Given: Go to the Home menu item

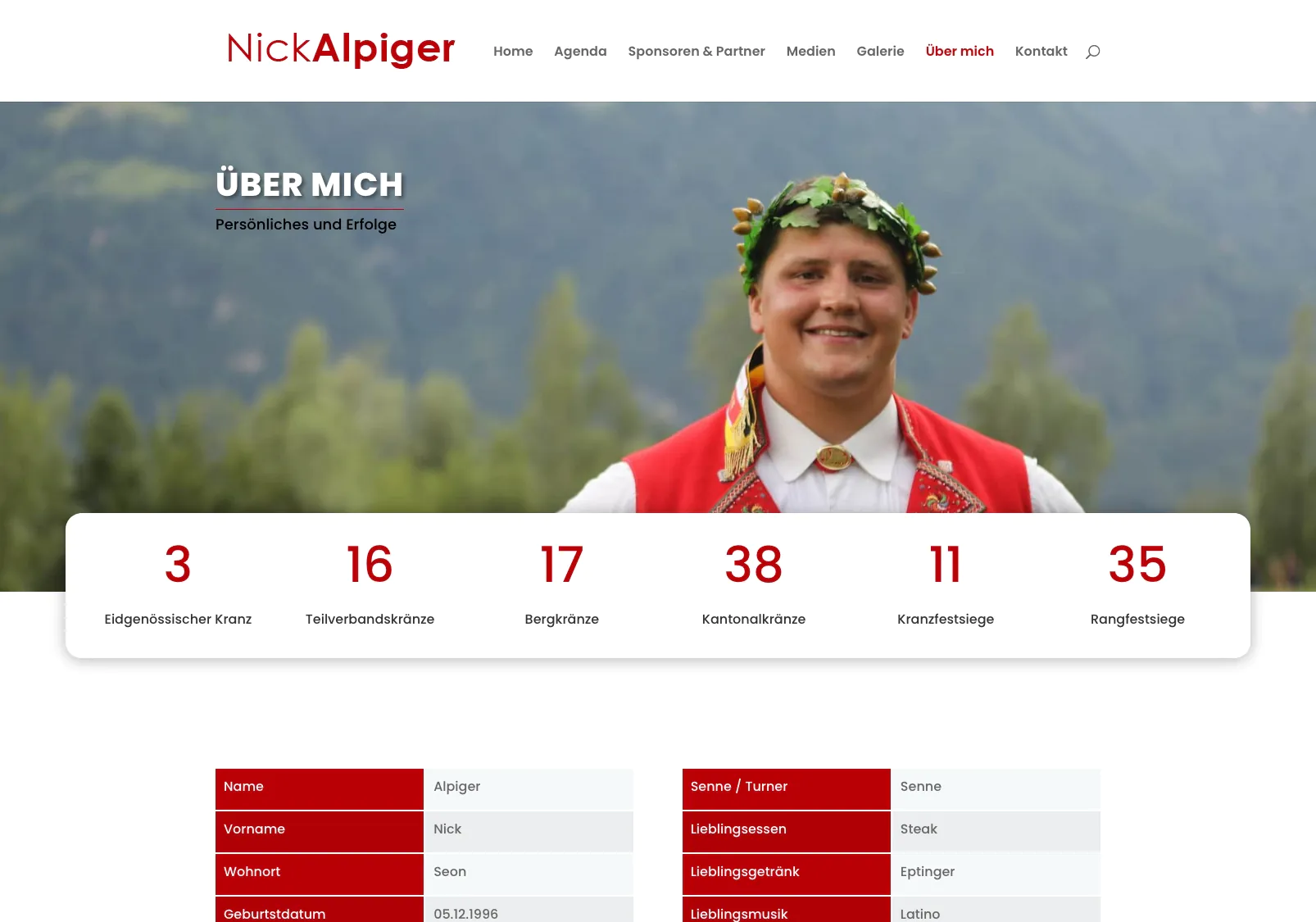Looking at the screenshot, I should click(x=513, y=51).
